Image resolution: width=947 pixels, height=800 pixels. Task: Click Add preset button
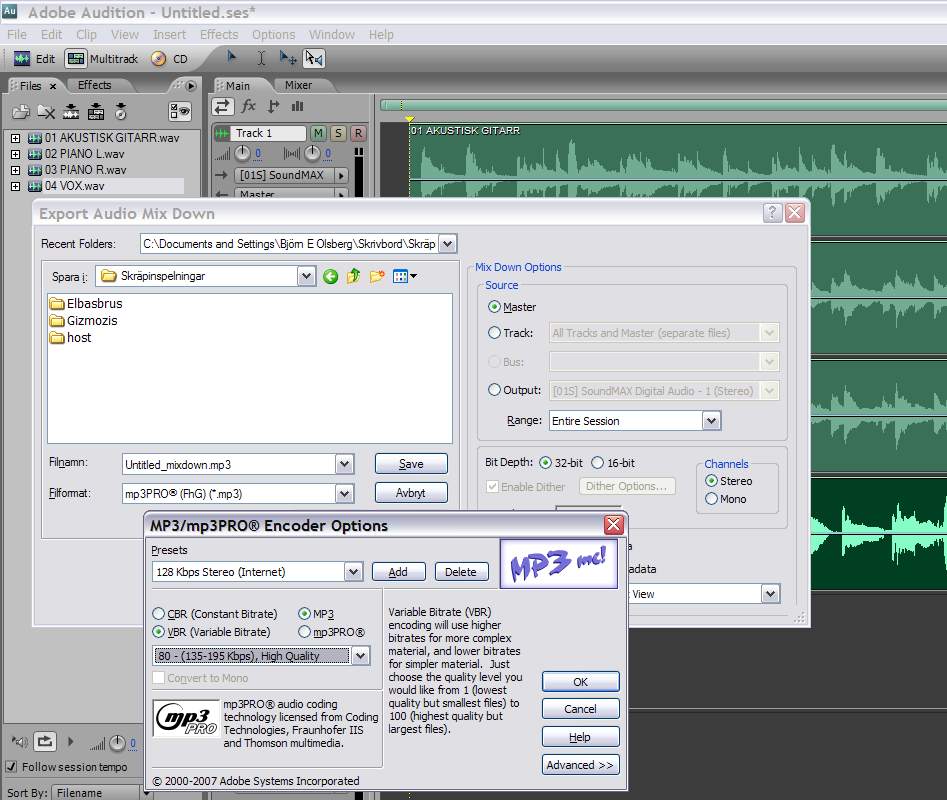[x=399, y=572]
